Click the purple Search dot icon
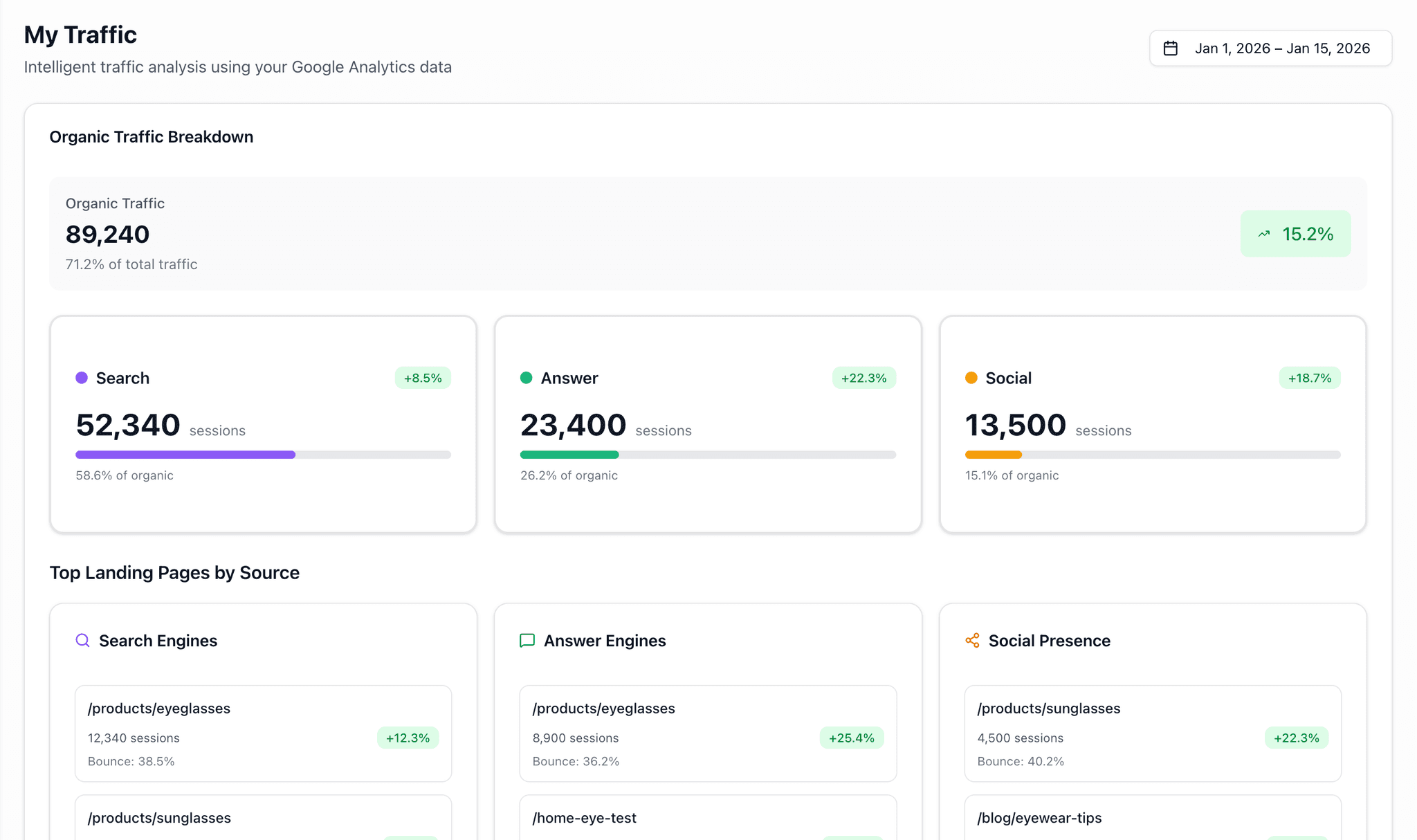 (x=82, y=378)
